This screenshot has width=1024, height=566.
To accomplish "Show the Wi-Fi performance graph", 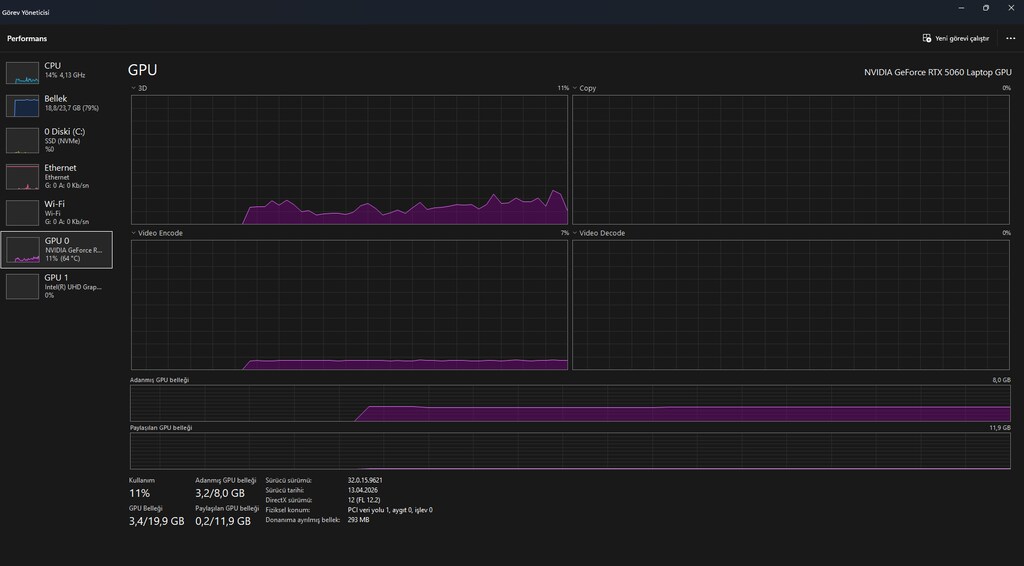I will (x=57, y=212).
